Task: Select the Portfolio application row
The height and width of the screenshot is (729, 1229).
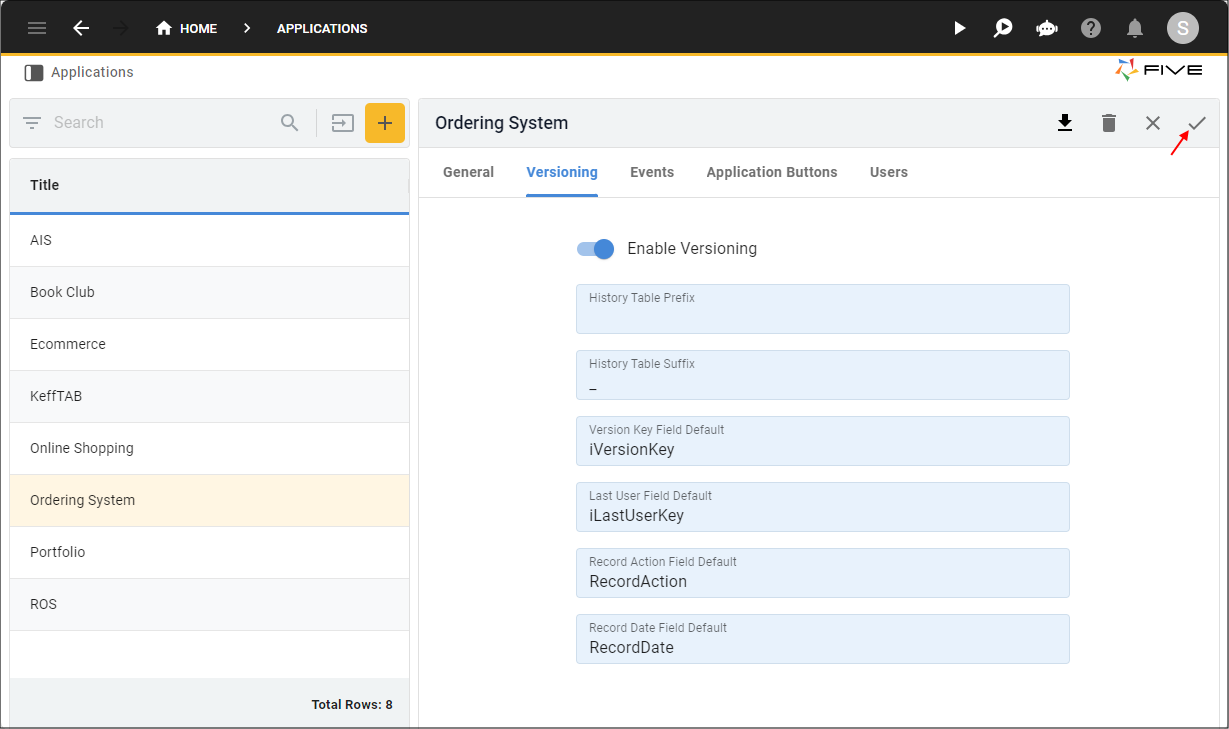Action: pos(209,552)
